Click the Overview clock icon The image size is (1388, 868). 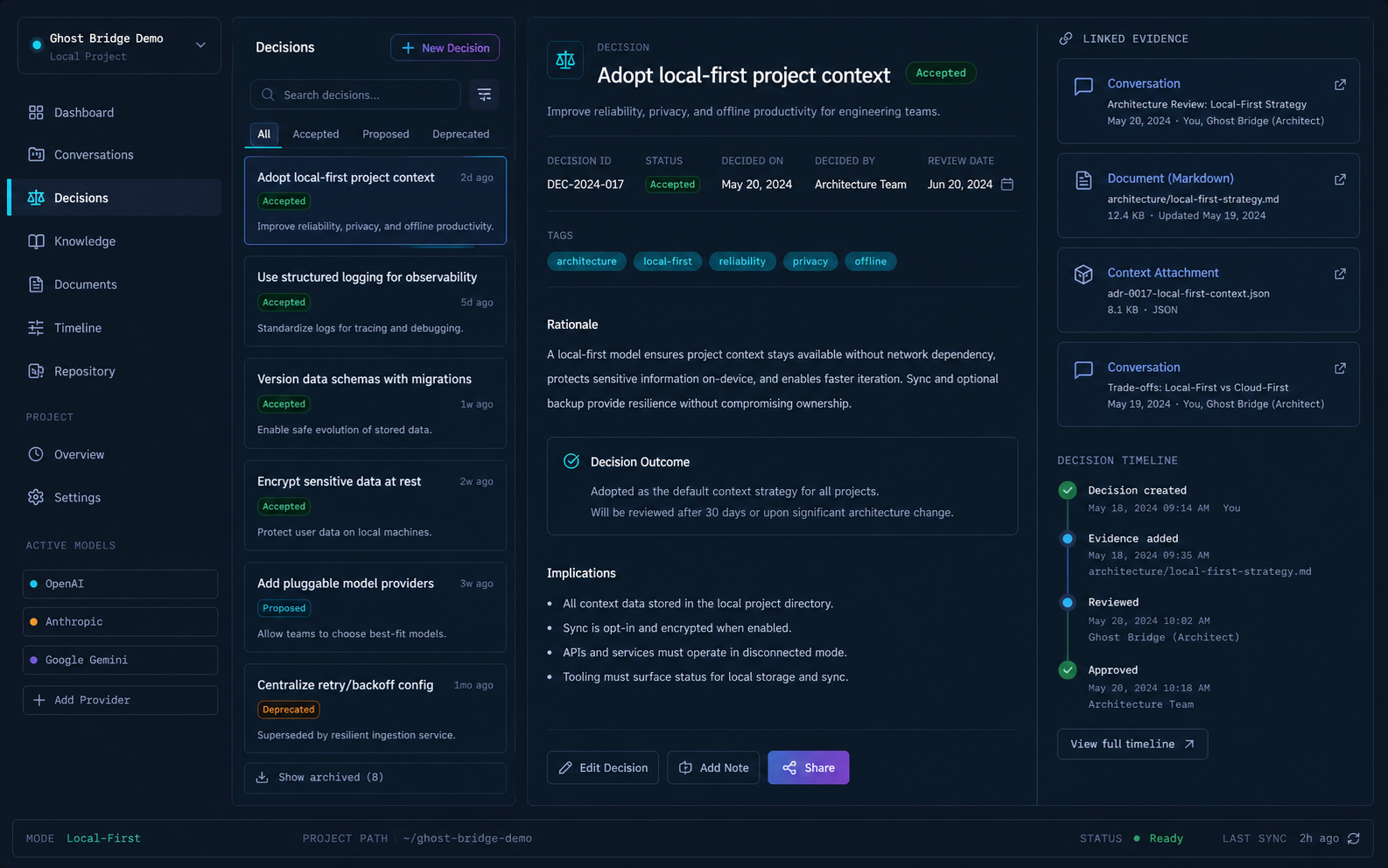[36, 454]
